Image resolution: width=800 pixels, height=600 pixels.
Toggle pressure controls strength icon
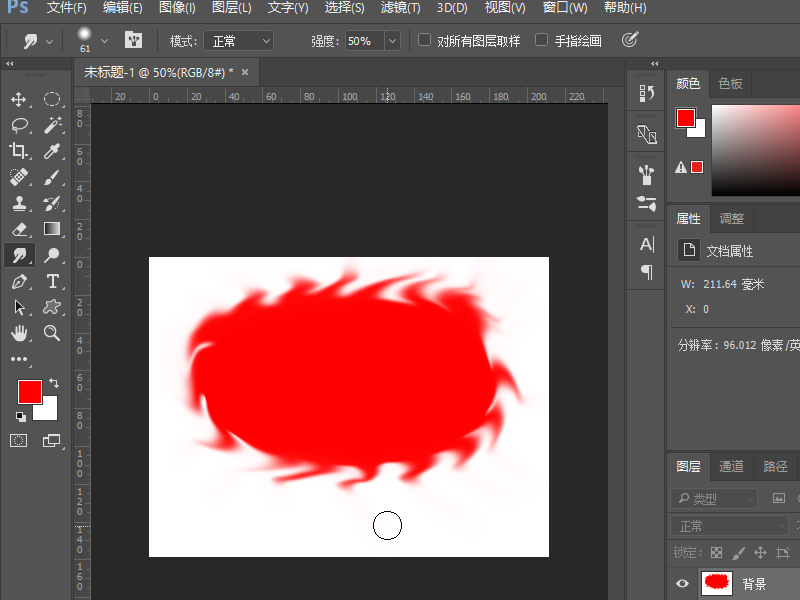630,40
